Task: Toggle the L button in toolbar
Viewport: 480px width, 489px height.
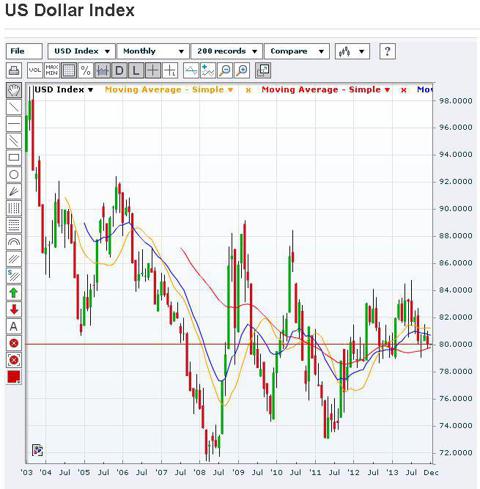Action: 136,70
